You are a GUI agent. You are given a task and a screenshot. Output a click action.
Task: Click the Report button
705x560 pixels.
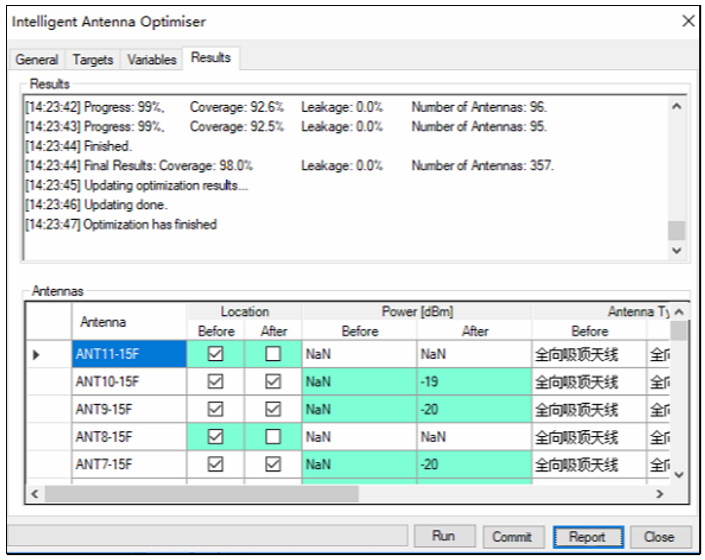[x=588, y=537]
